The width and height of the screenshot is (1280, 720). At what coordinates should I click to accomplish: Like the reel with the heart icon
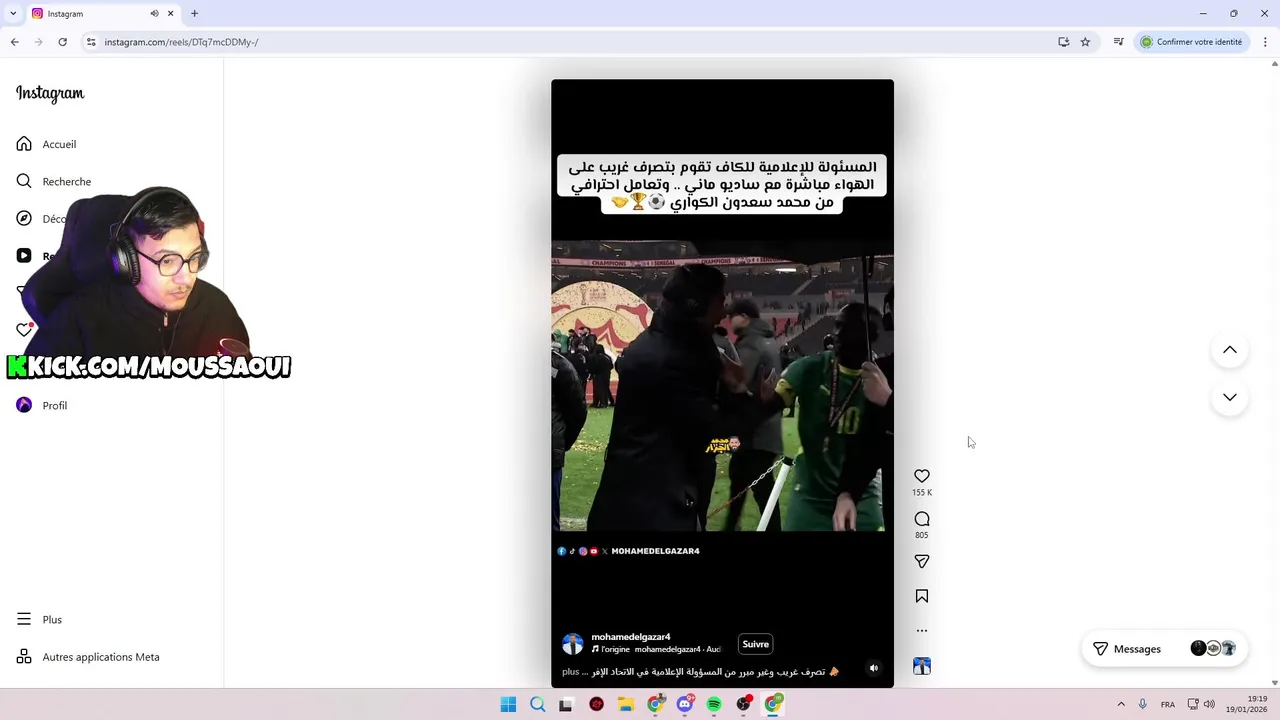pyautogui.click(x=922, y=476)
